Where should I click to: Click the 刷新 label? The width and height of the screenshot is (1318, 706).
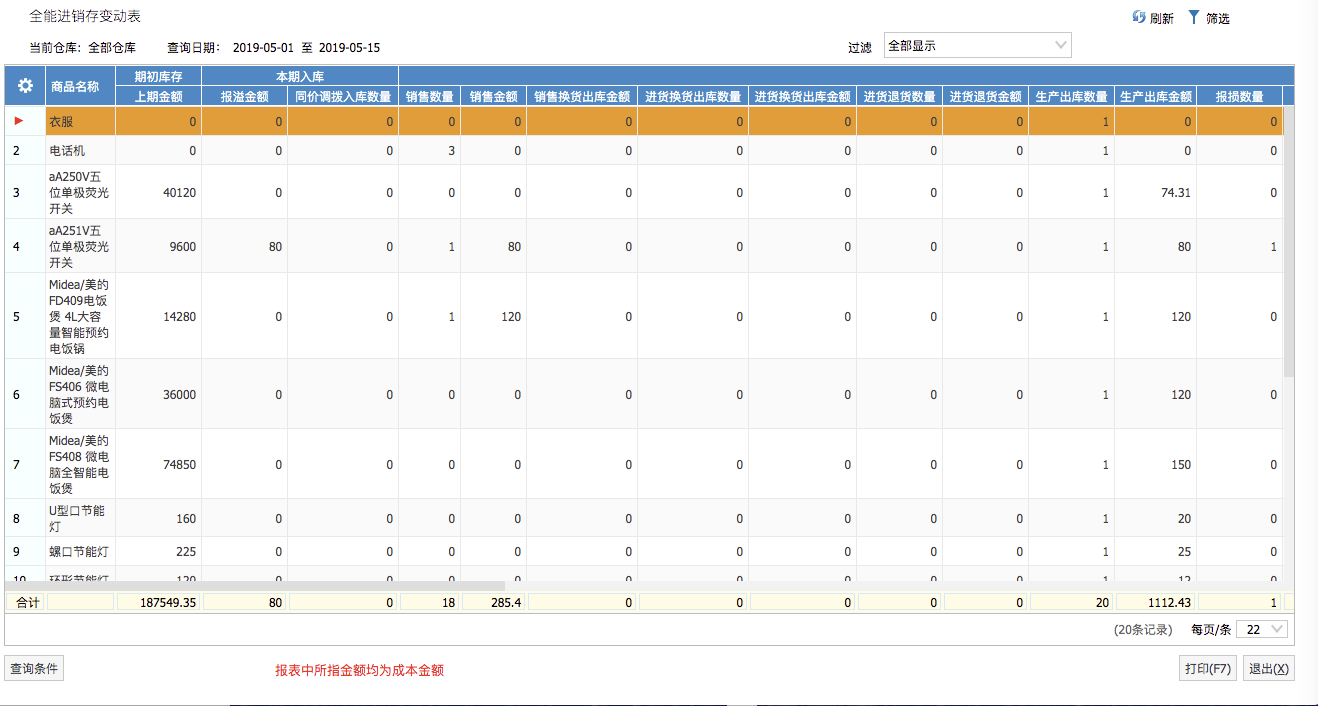tap(1161, 18)
